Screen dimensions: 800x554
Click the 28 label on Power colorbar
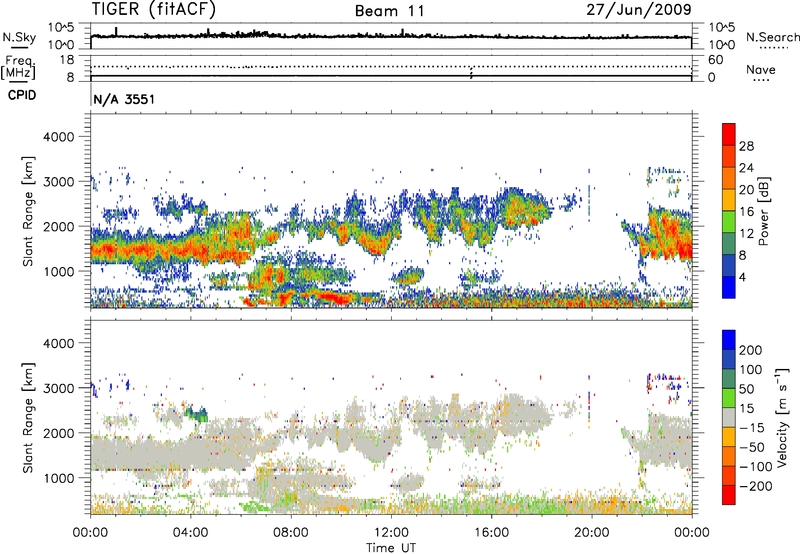pos(746,146)
